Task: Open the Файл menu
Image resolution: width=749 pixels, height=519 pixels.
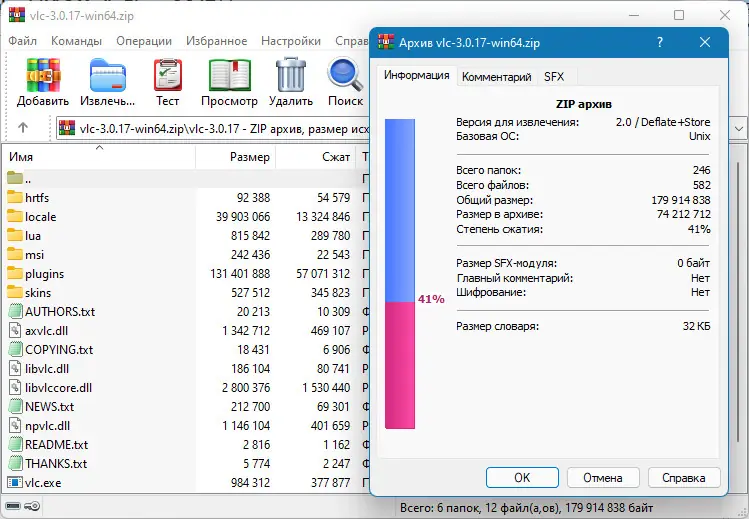Action: [22, 41]
